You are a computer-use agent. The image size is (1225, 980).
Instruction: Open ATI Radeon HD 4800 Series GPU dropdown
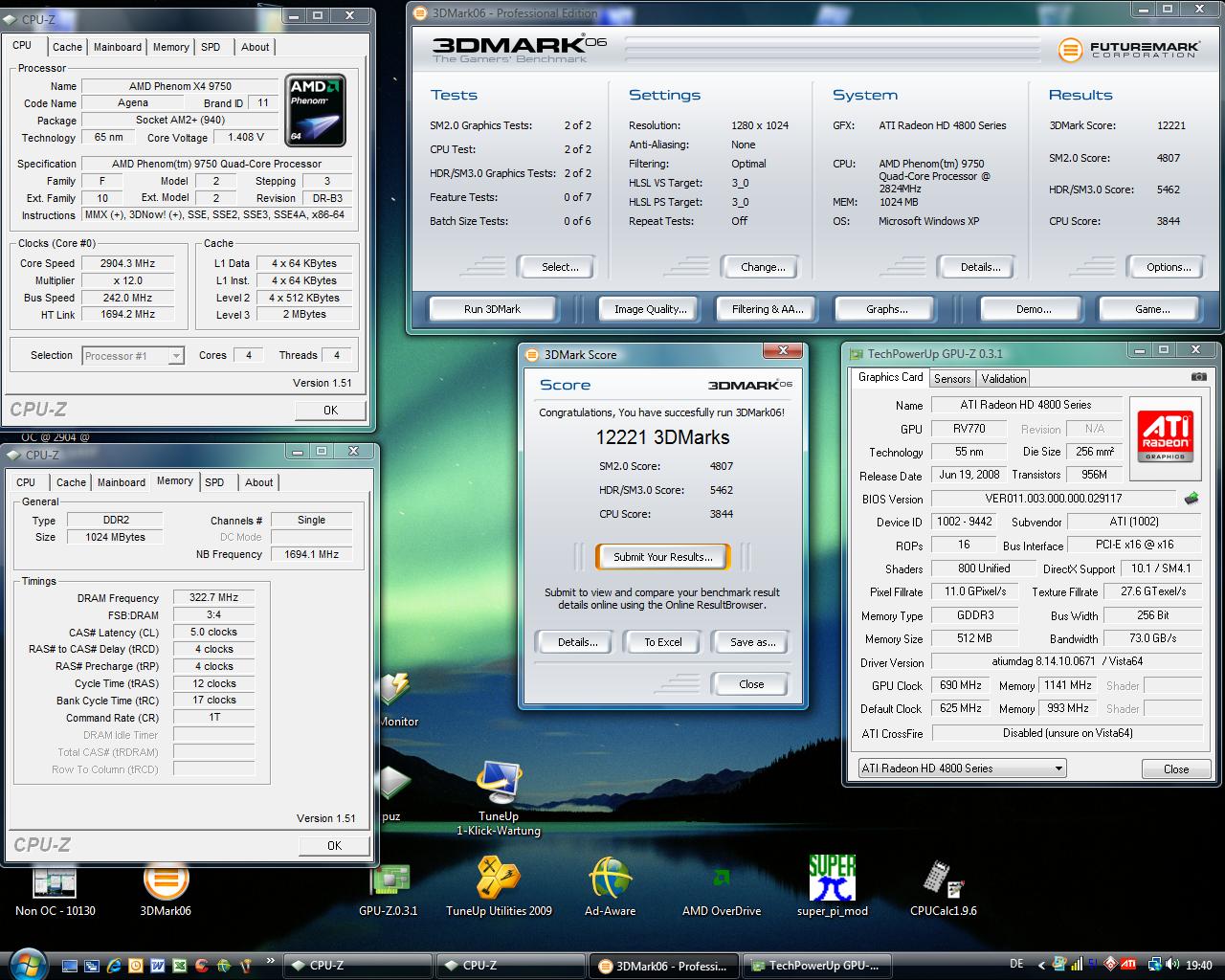point(961,768)
